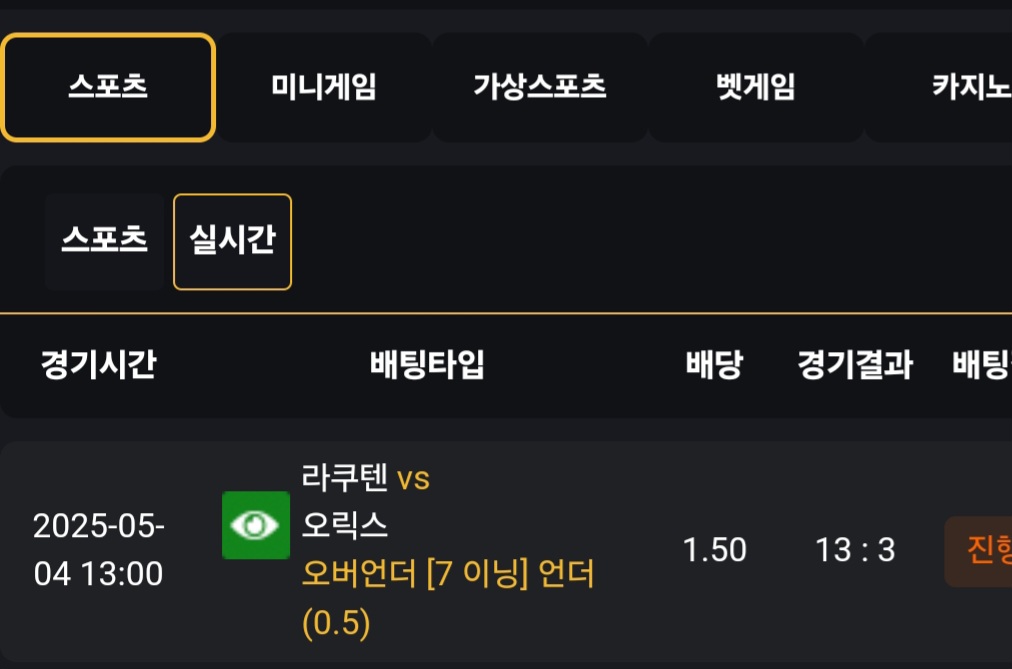This screenshot has width=1012, height=669.
Task: Click the match date 2025-05-04 13:00
Action: (99, 550)
